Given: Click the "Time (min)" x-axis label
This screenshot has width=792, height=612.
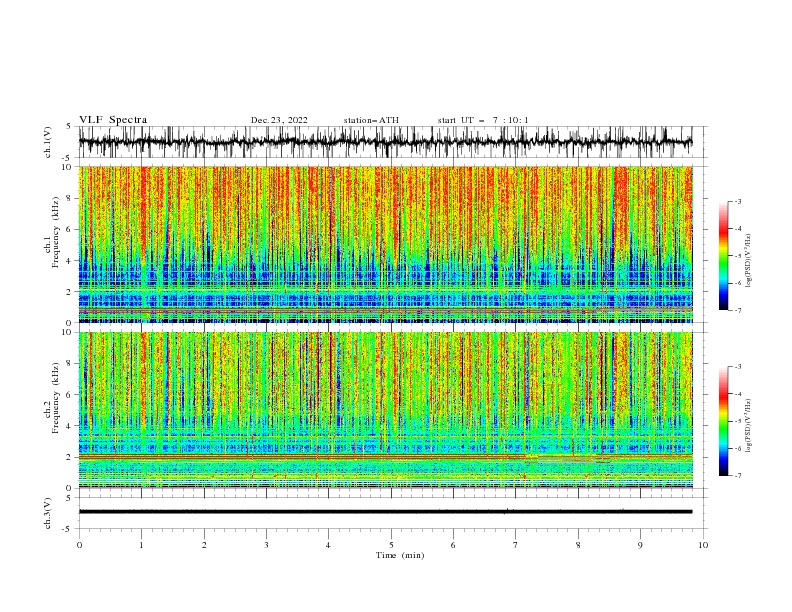Looking at the screenshot, I should point(400,555).
